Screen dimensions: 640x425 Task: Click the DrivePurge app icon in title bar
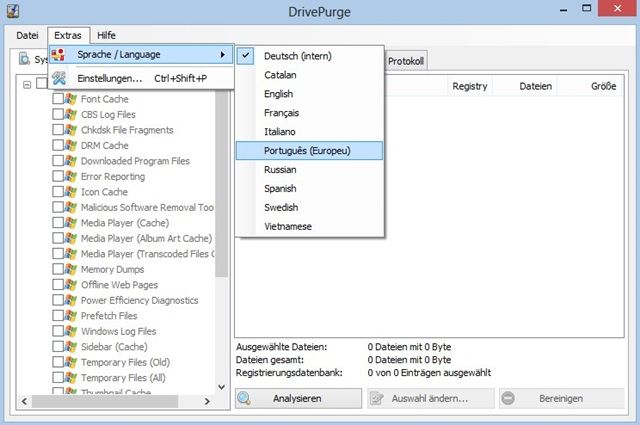click(13, 11)
